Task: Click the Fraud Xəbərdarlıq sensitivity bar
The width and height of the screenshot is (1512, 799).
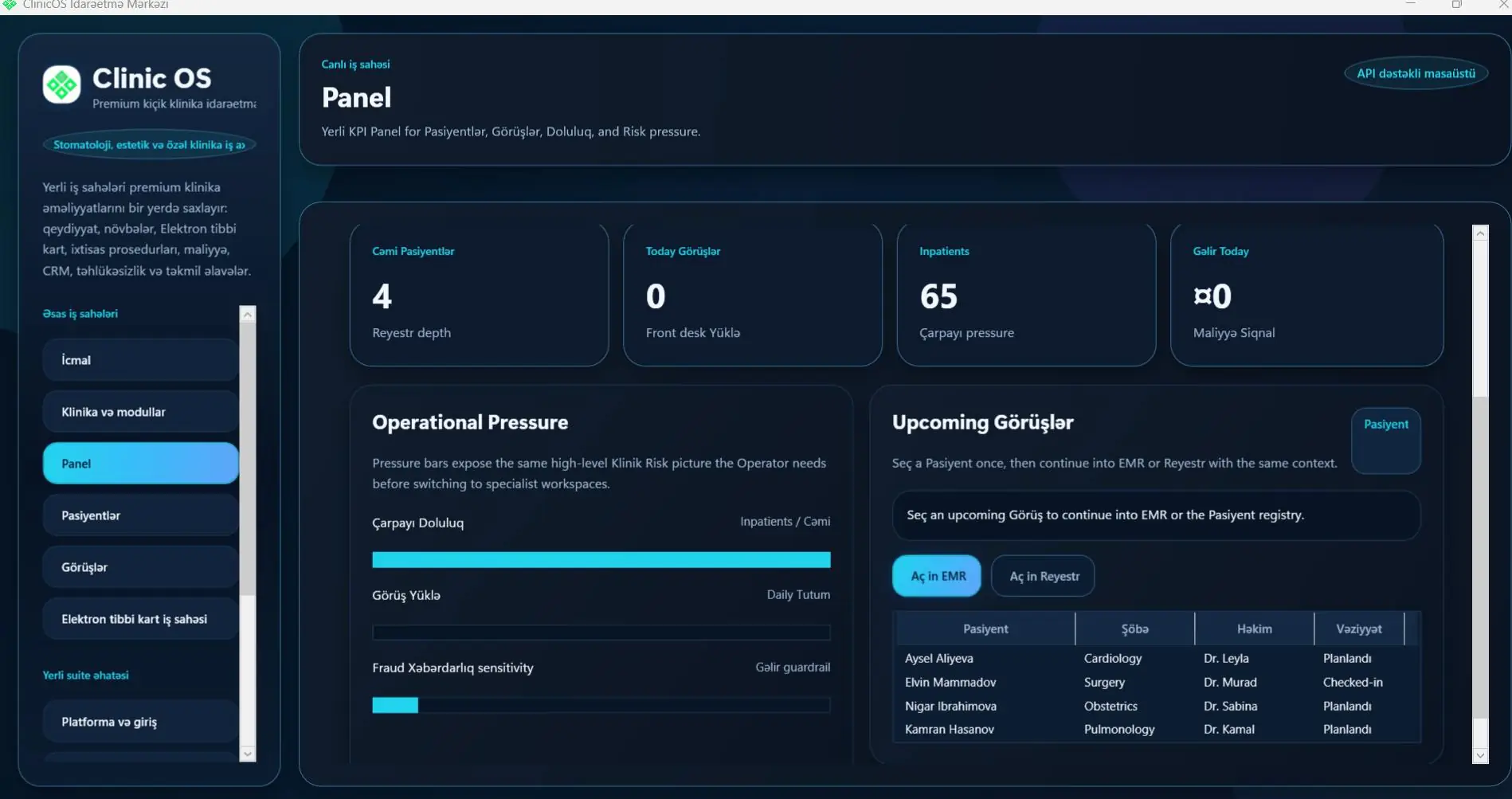Action: click(601, 705)
